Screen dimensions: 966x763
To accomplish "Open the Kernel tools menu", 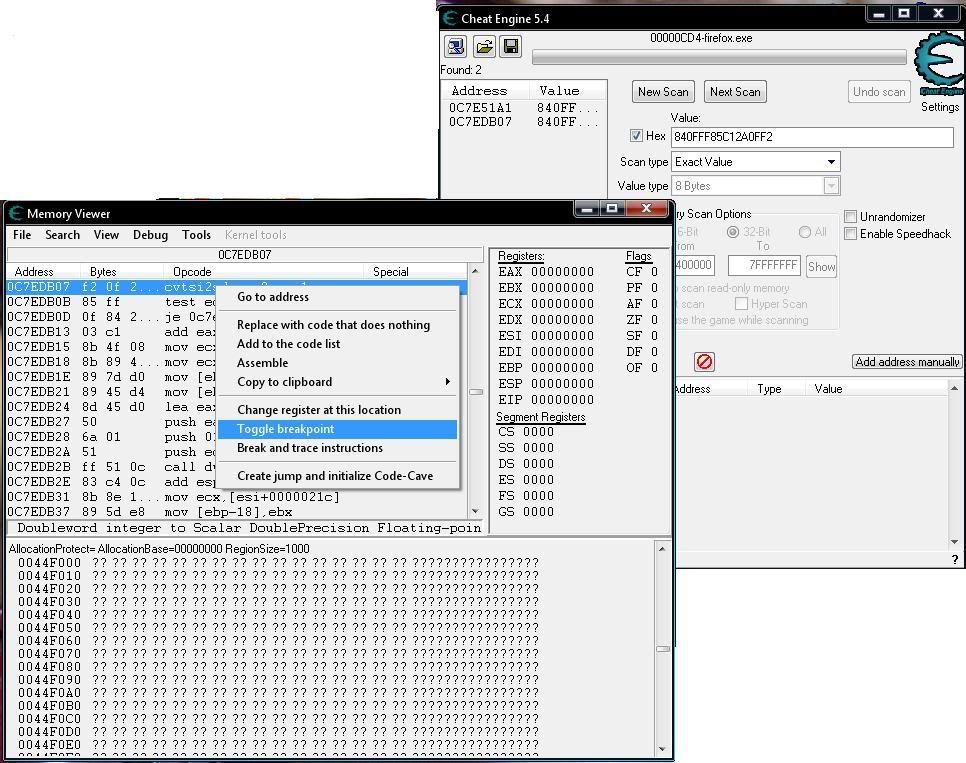I will [x=255, y=235].
